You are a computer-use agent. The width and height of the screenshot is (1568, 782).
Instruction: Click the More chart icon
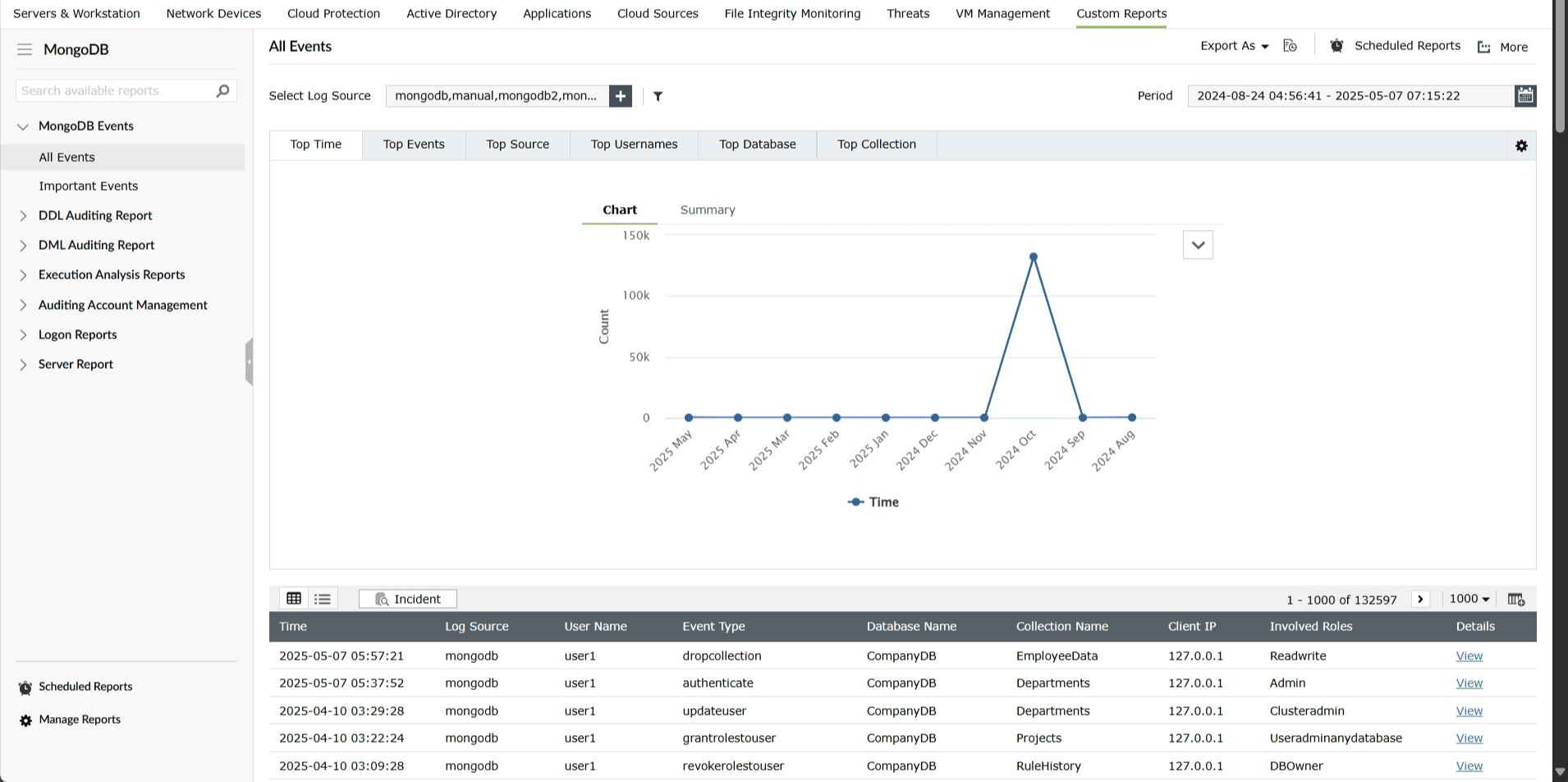pos(1483,47)
